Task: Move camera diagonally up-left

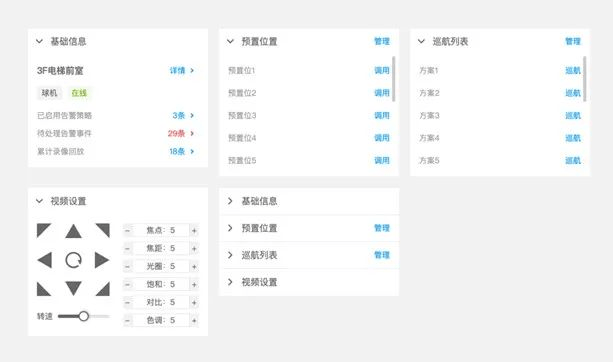Action: click(43, 230)
